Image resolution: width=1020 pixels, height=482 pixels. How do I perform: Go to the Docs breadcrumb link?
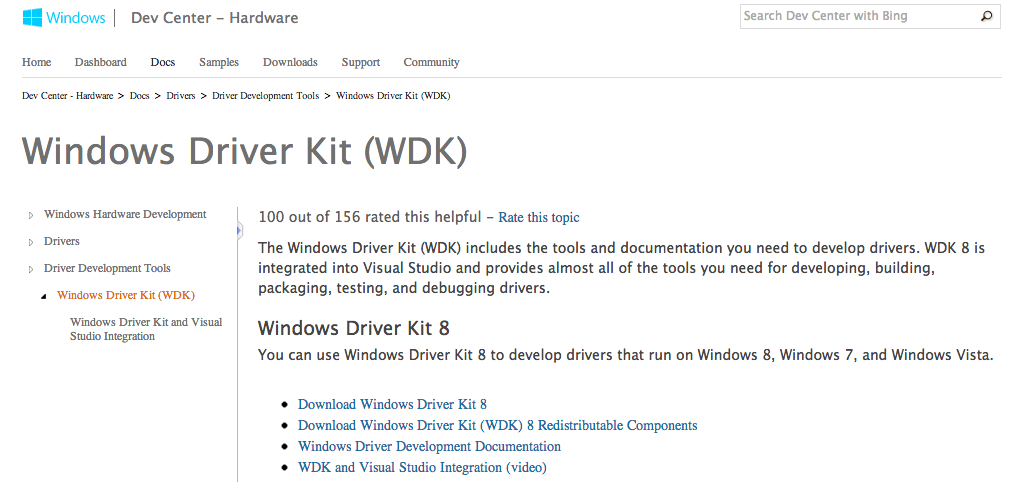click(x=140, y=96)
